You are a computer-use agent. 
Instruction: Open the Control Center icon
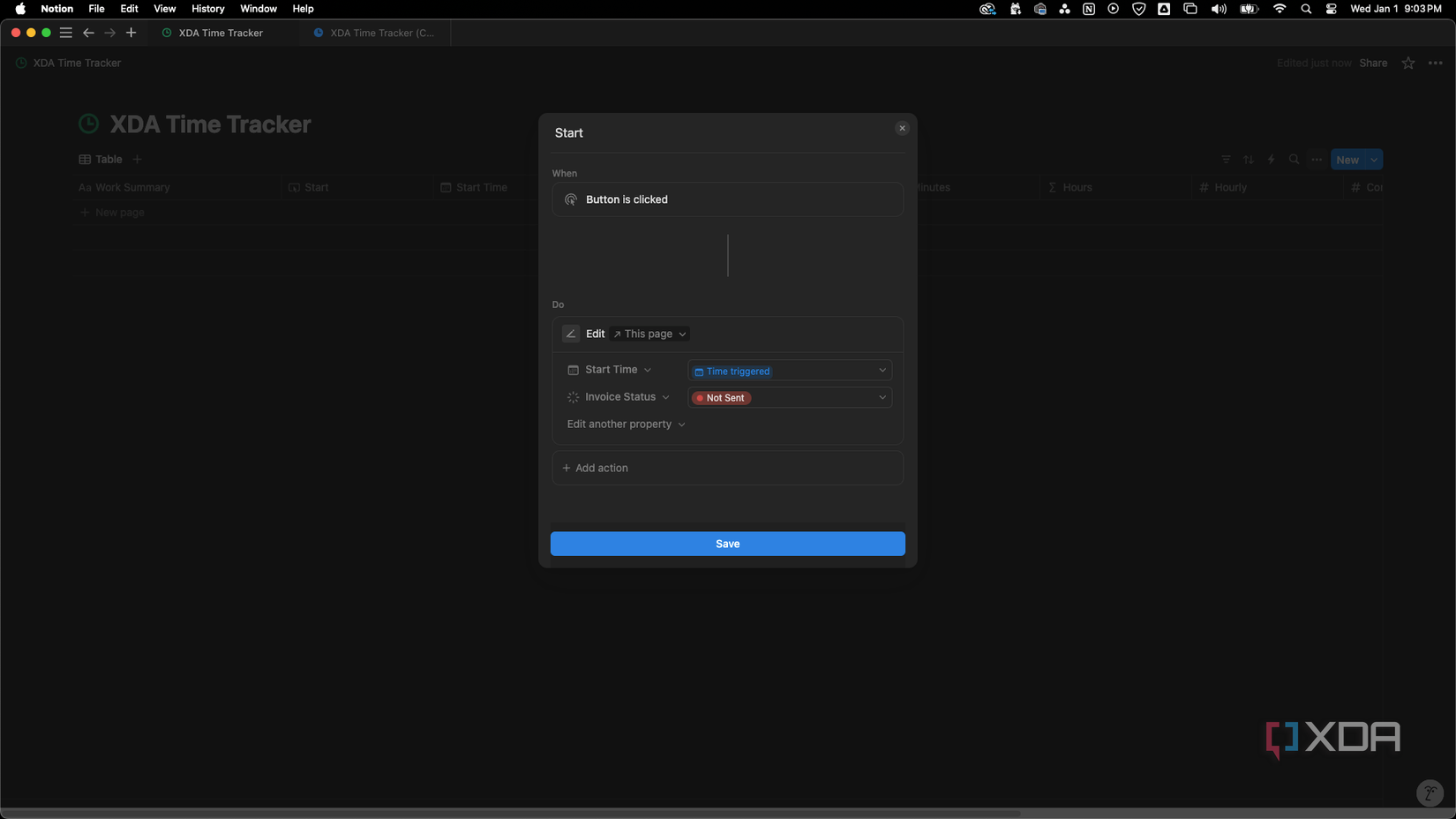[x=1332, y=9]
